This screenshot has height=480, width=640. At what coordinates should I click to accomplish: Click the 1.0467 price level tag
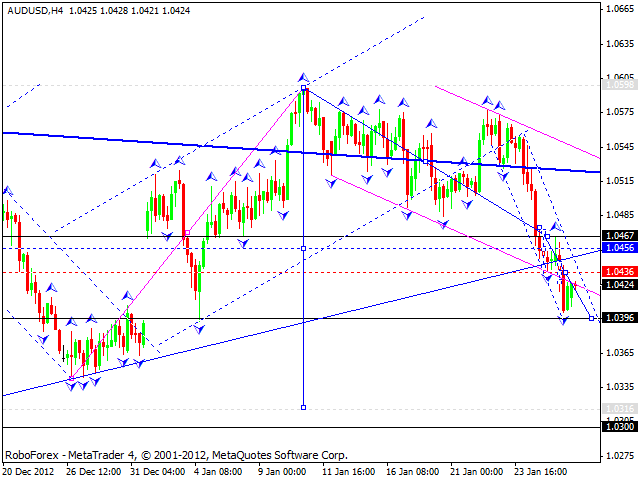621,236
